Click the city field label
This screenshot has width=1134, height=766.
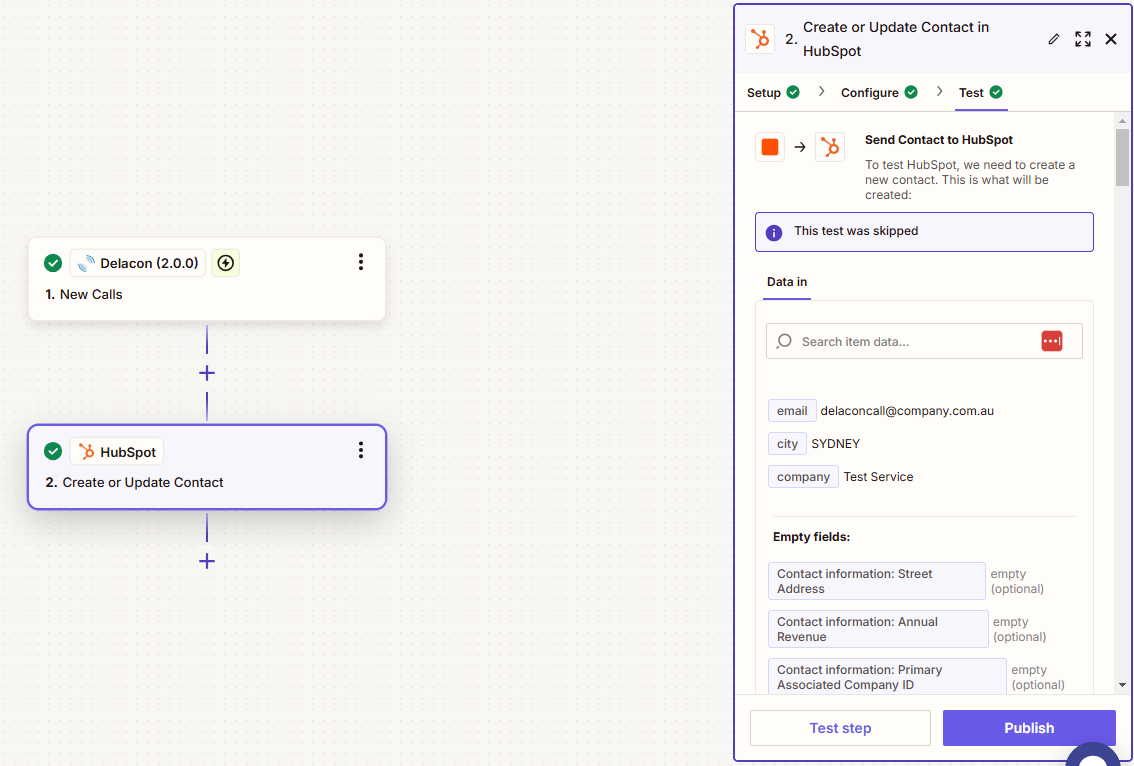point(787,444)
